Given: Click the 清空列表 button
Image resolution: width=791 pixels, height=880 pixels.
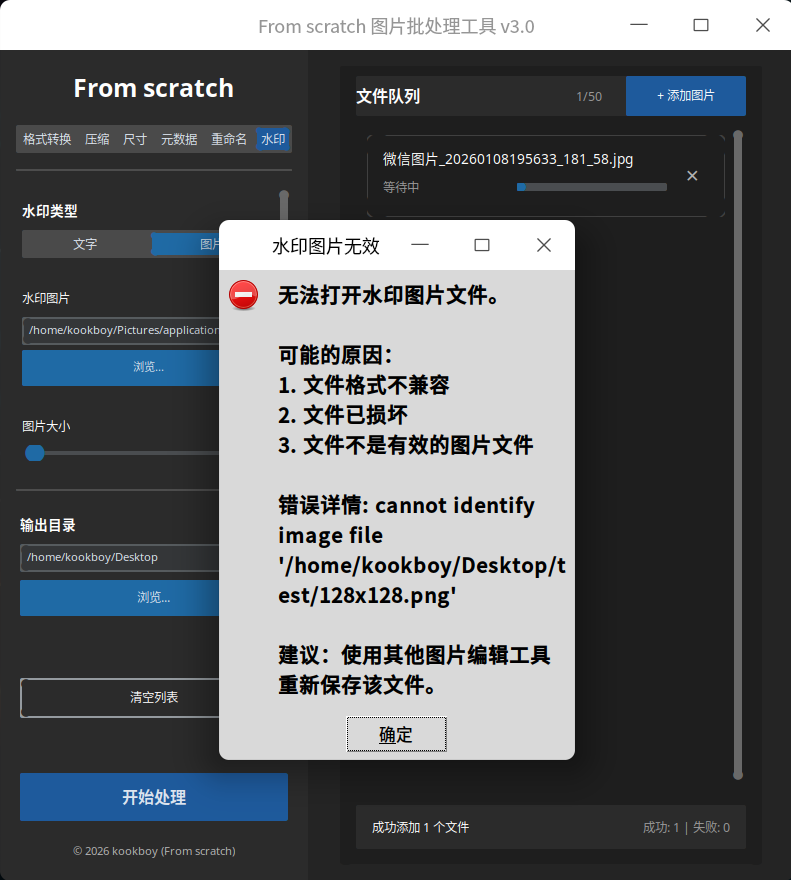Looking at the screenshot, I should coord(120,698).
